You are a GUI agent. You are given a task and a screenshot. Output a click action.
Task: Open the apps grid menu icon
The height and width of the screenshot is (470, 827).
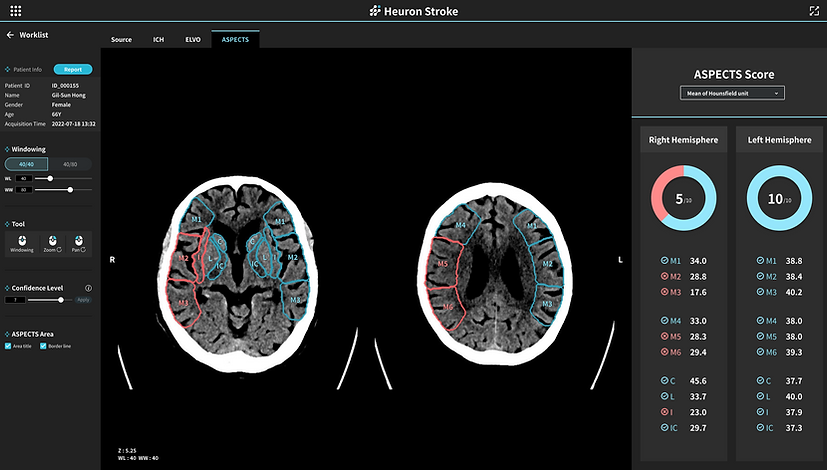tap(16, 11)
